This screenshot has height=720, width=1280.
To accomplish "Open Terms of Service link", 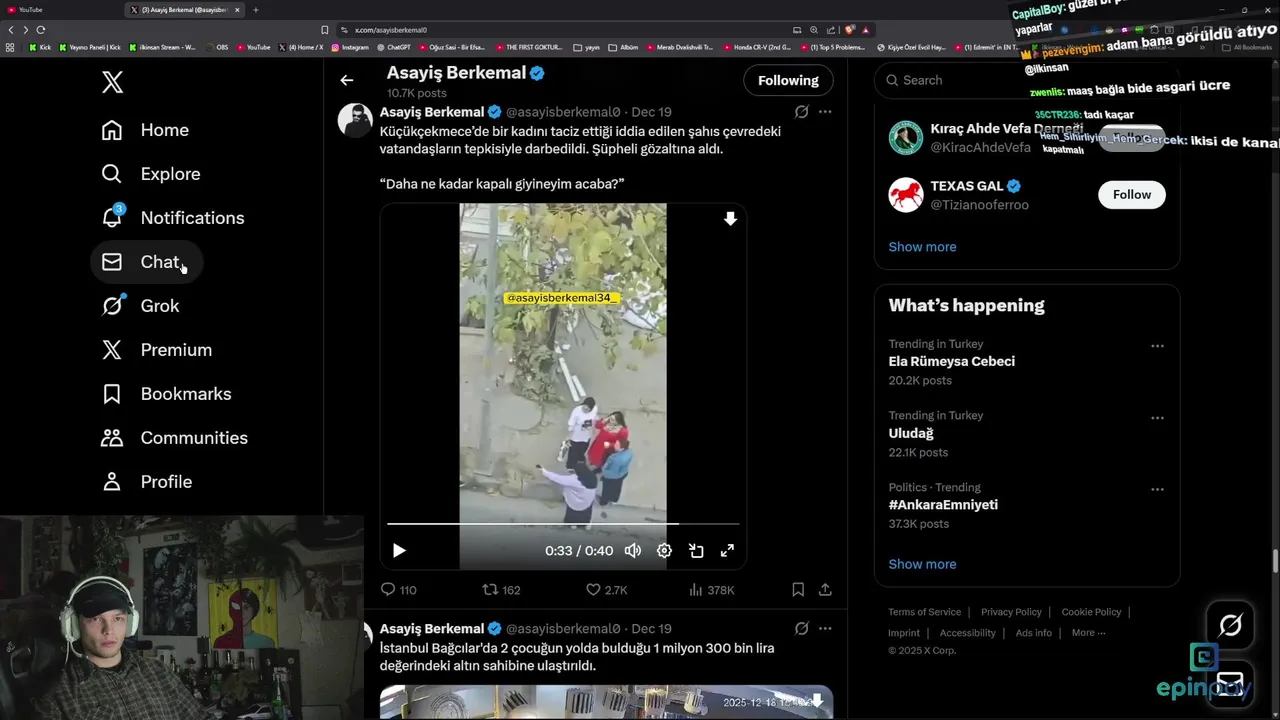I will [924, 612].
